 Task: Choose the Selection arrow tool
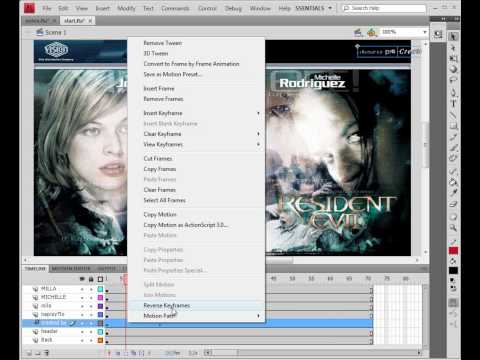point(453,36)
